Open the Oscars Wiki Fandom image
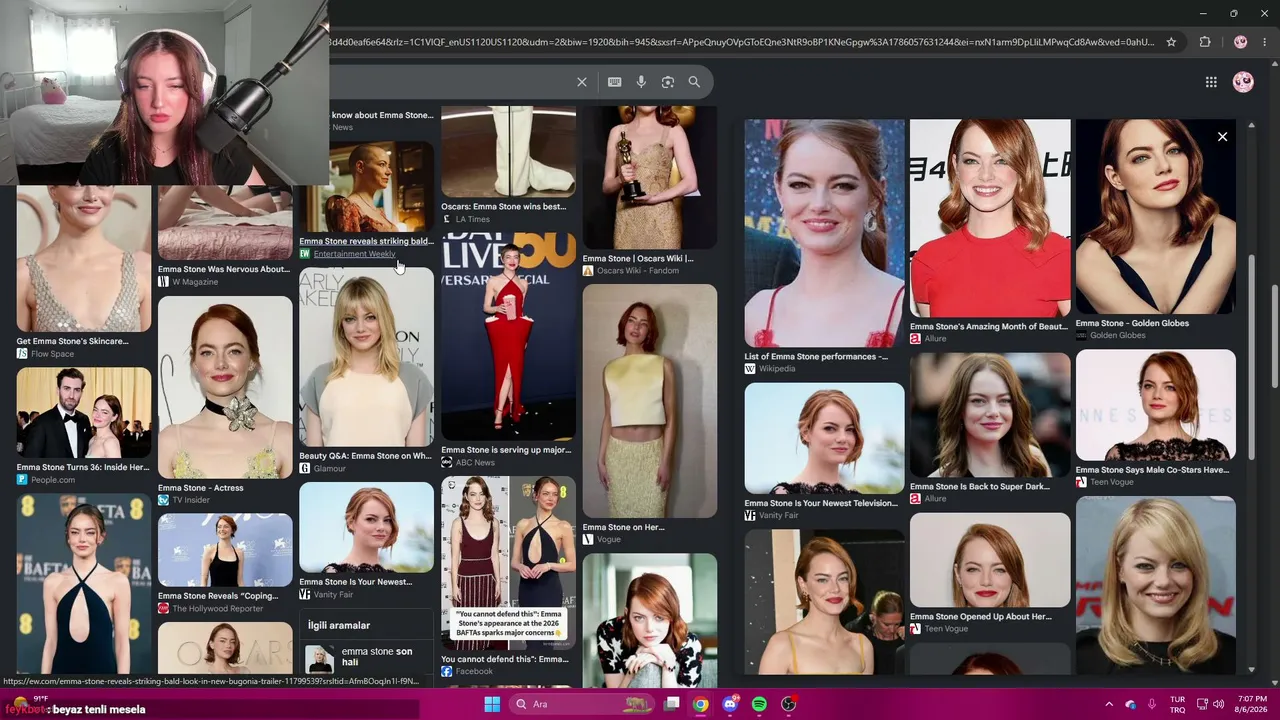Screen dimensions: 1280x720 point(650,176)
